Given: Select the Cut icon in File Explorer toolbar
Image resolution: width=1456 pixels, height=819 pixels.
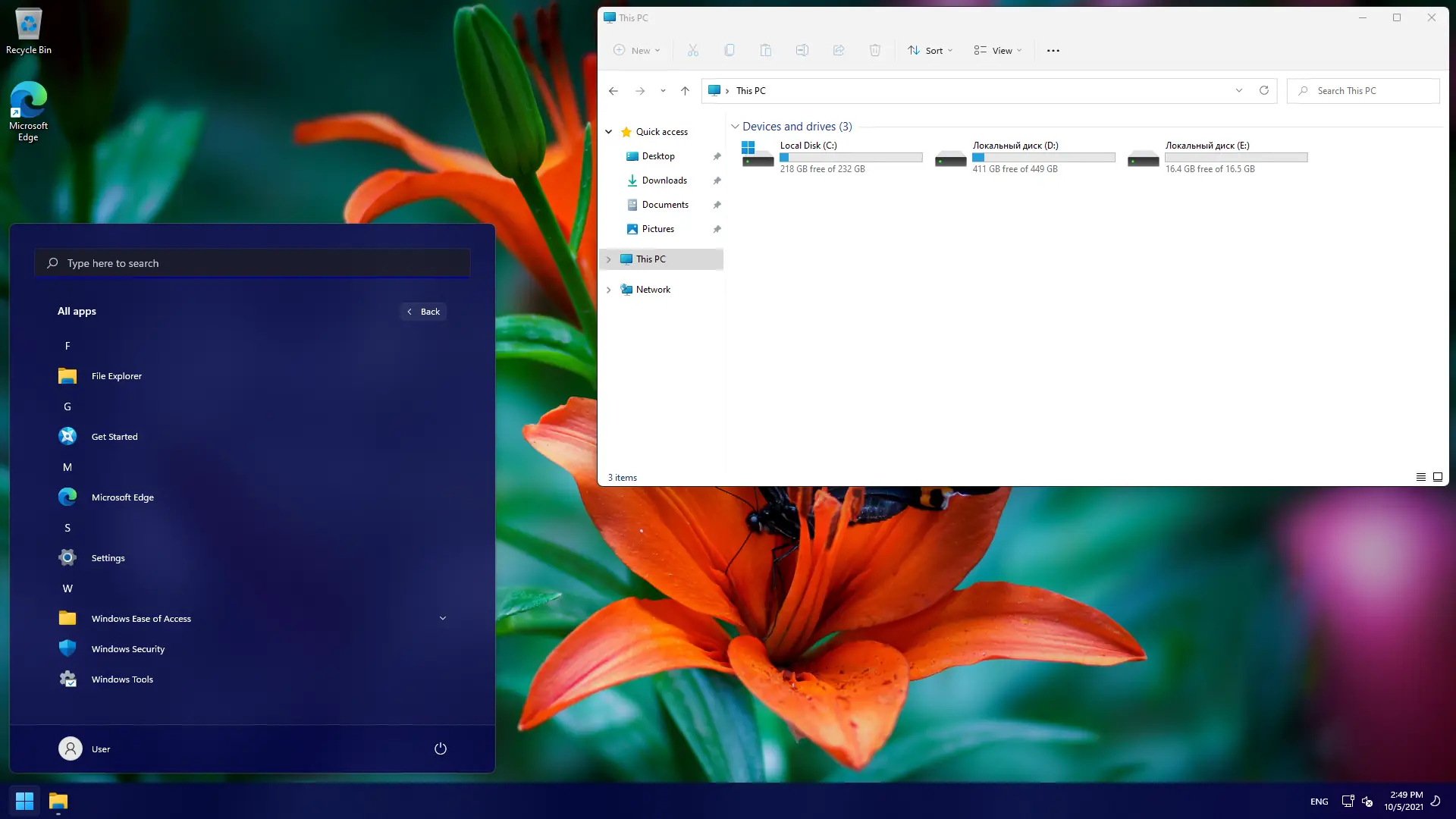Looking at the screenshot, I should tap(692, 50).
